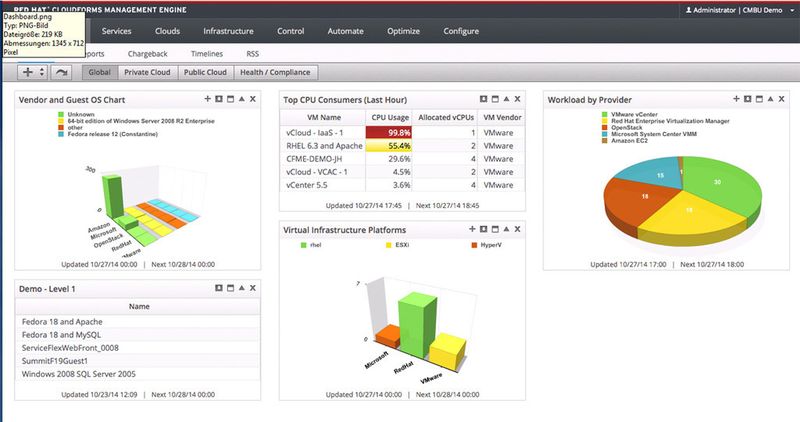This screenshot has height=422, width=800.
Task: Open Fedora 18 and Apache entry
Action: point(62,321)
